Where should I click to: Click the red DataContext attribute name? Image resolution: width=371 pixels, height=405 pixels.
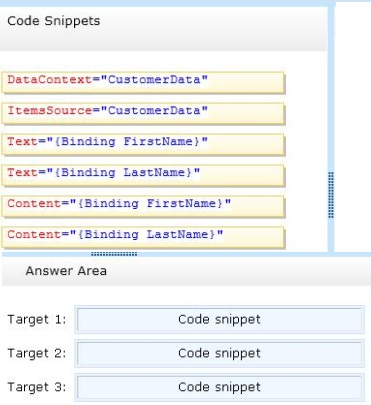coord(49,80)
